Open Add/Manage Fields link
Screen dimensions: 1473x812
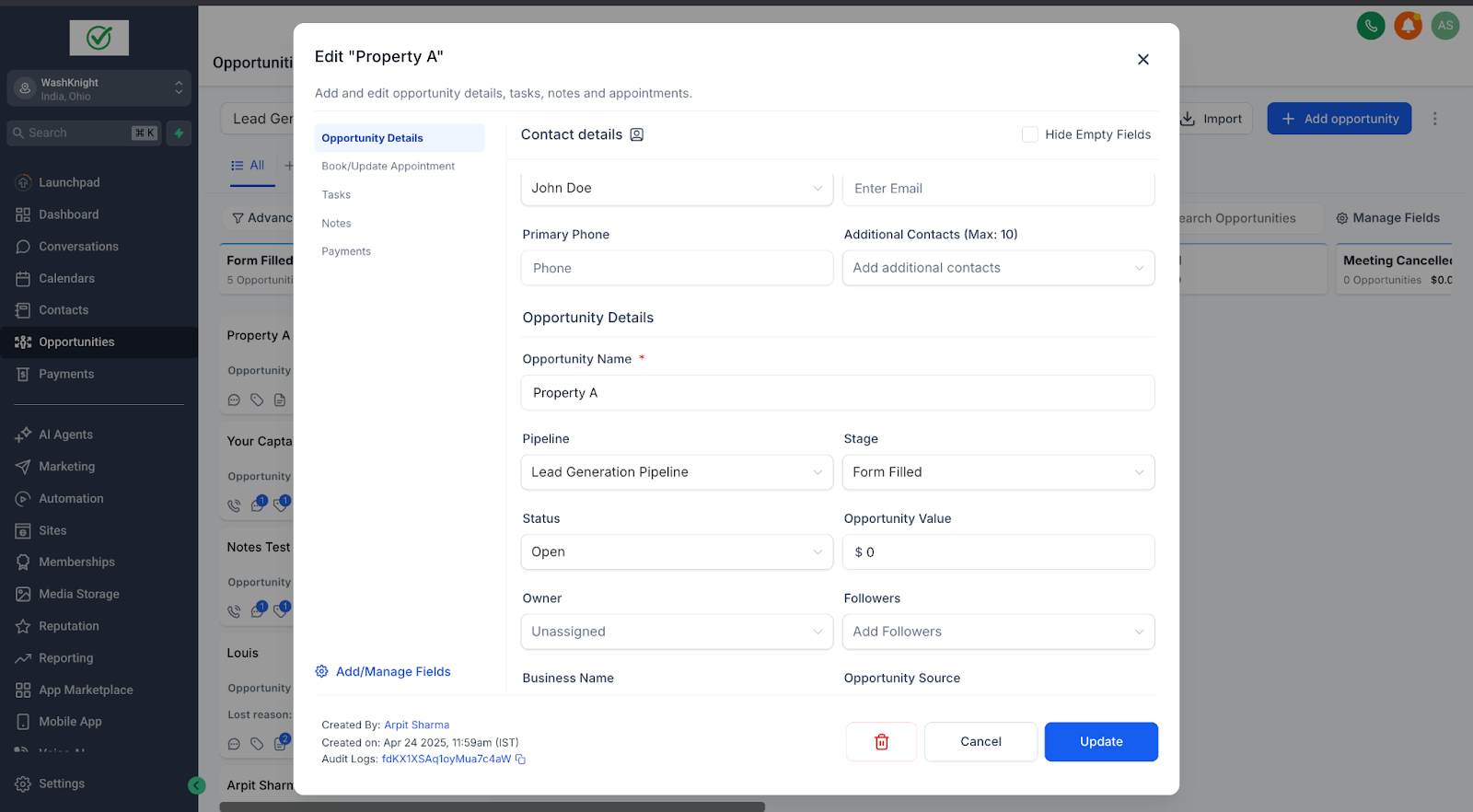pos(383,672)
